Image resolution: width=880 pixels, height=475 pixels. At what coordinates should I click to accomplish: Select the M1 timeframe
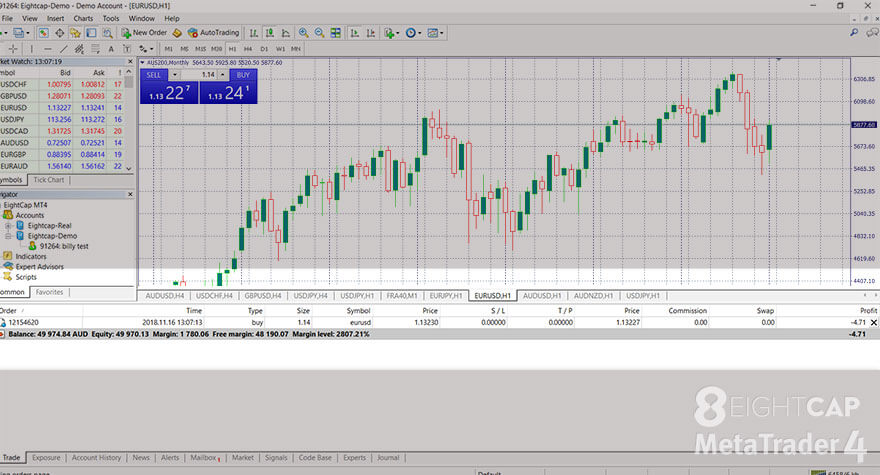point(168,49)
